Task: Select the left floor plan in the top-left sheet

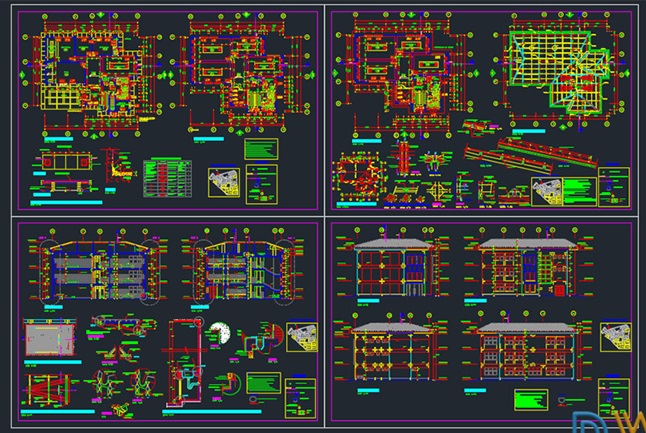Action: pos(92,74)
